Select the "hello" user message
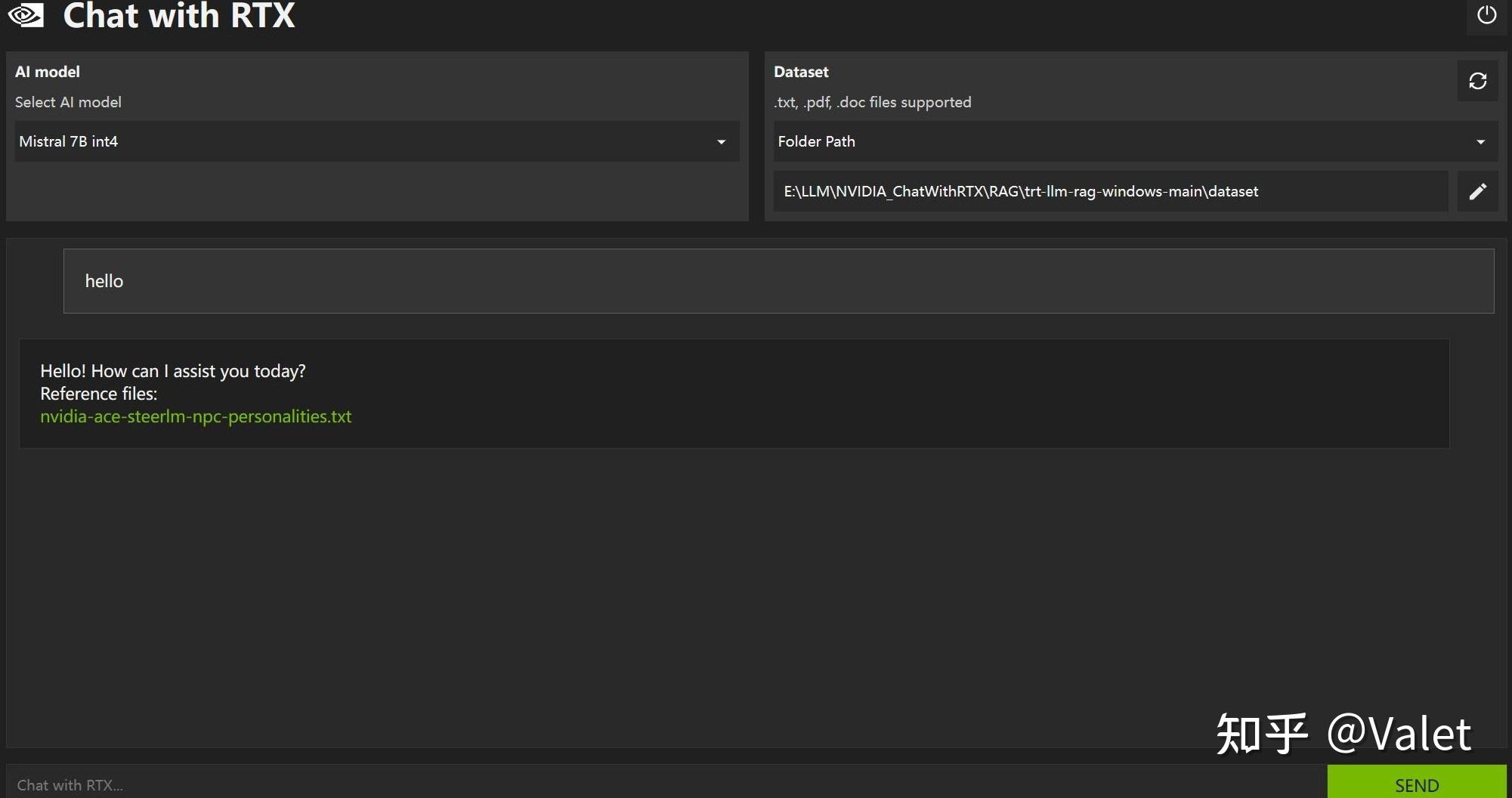1512x798 pixels. (x=778, y=281)
